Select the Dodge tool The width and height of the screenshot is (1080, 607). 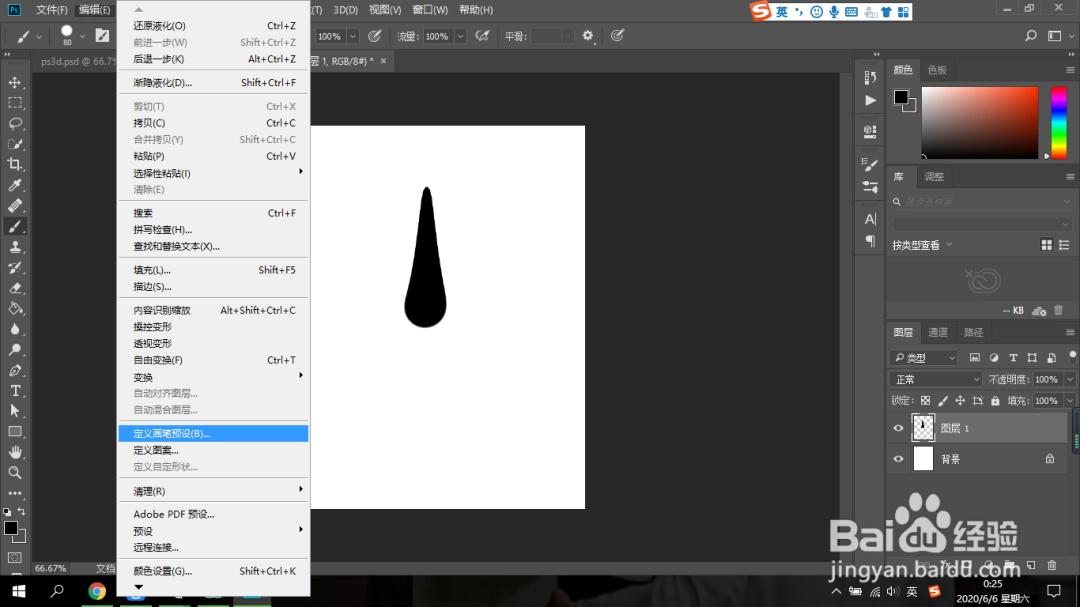[14, 349]
